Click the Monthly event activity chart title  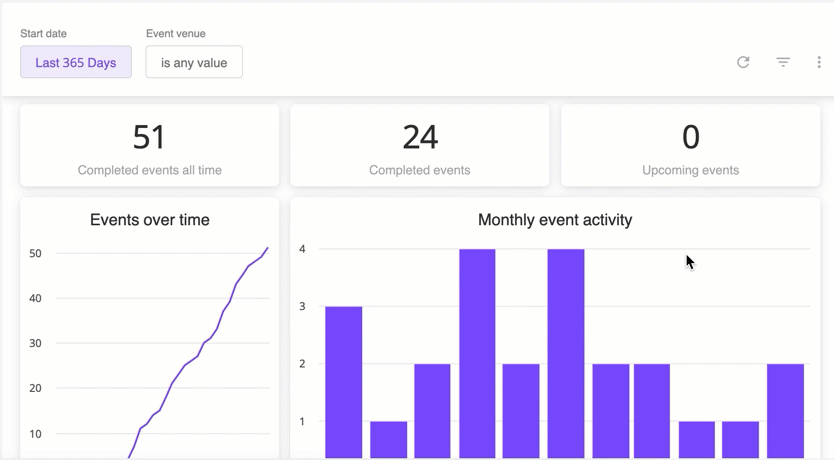tap(555, 220)
